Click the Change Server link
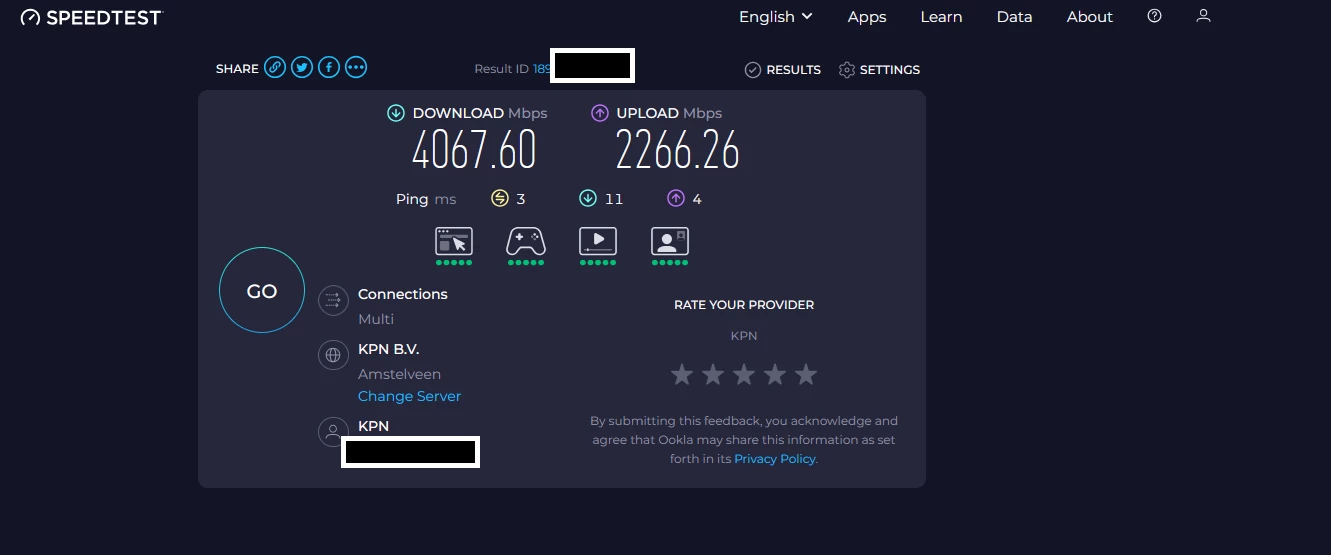 pos(410,396)
